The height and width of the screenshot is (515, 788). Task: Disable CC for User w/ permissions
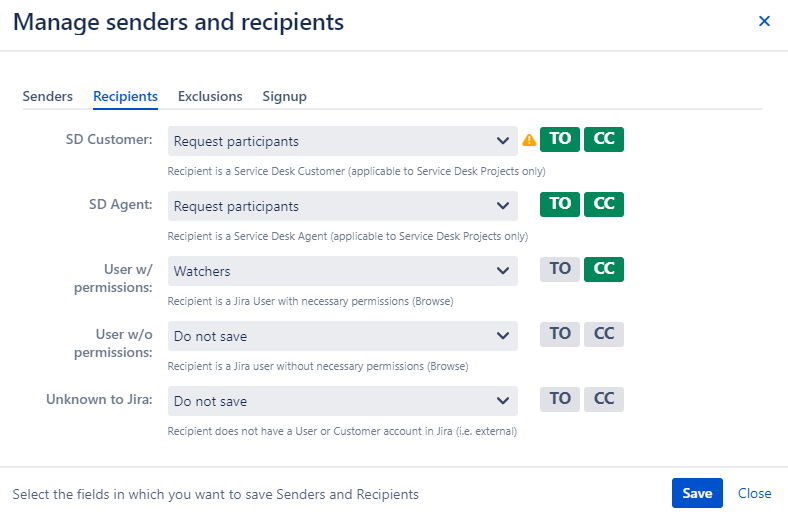pyautogui.click(x=604, y=269)
